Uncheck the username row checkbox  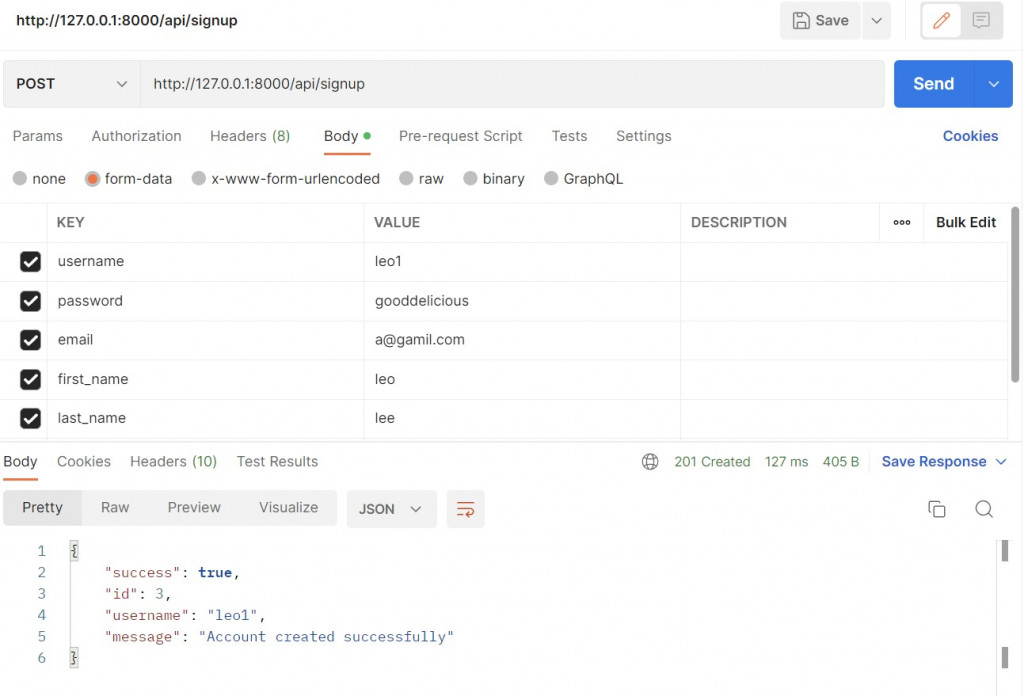(30, 262)
